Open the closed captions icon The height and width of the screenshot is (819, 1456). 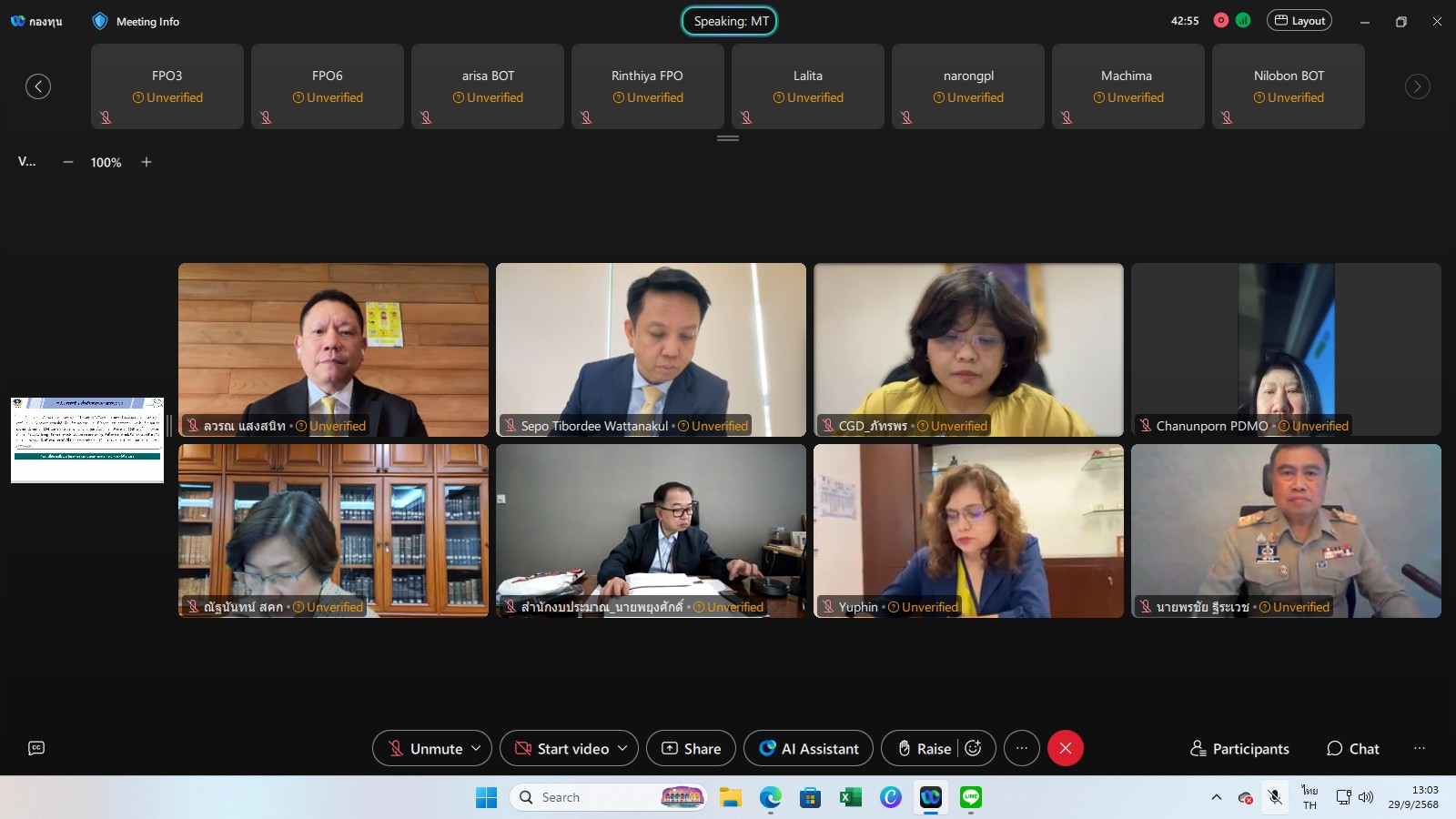pyautogui.click(x=36, y=748)
